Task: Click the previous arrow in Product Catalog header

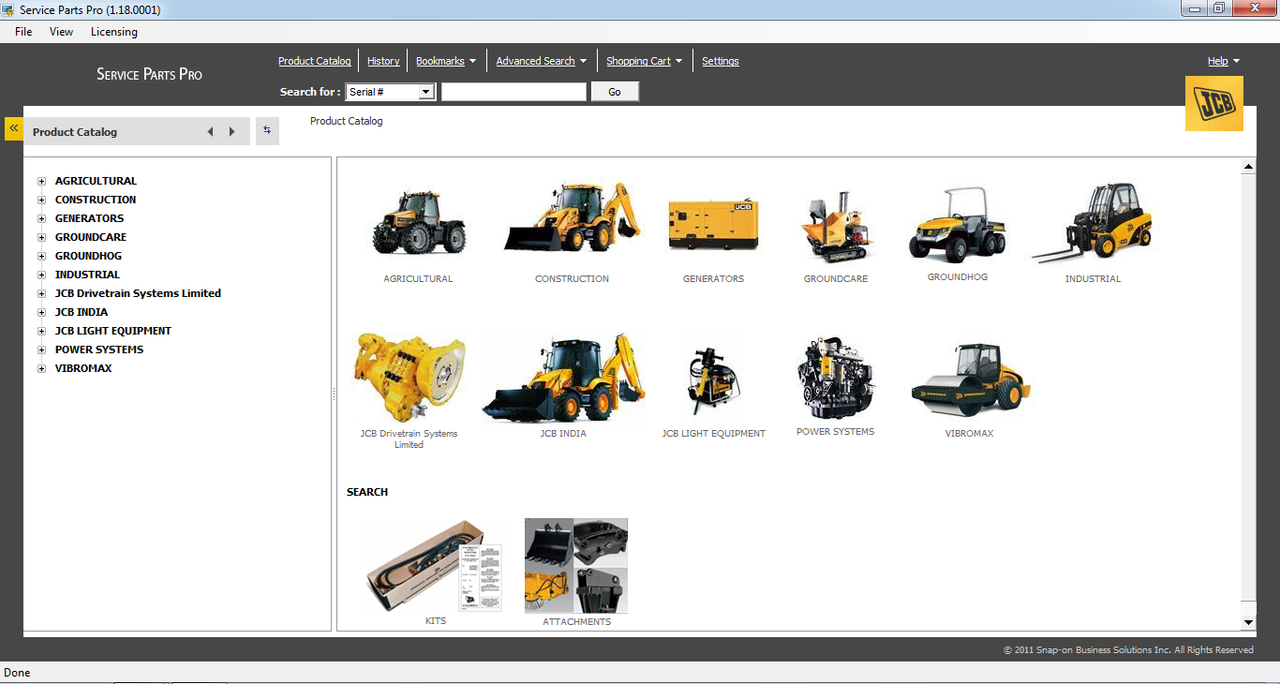Action: pyautogui.click(x=210, y=132)
